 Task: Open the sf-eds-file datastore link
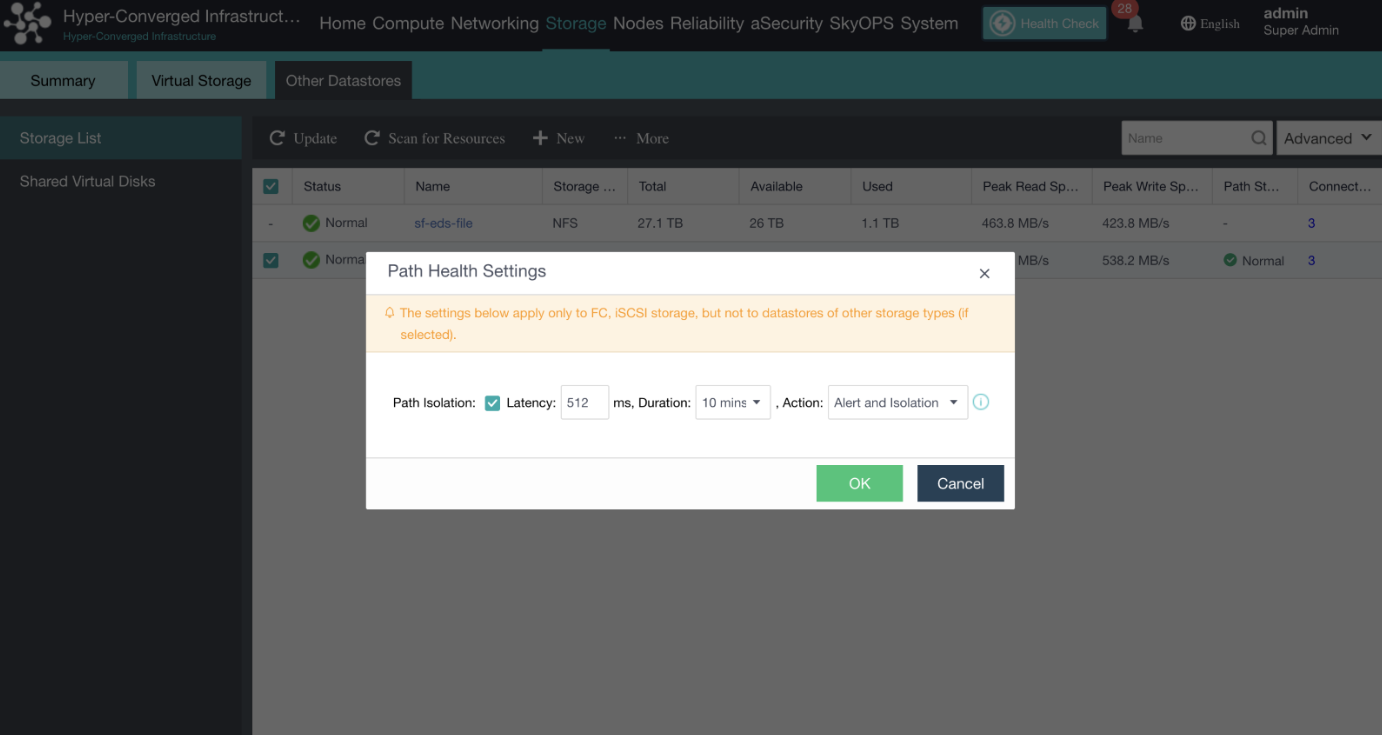444,223
